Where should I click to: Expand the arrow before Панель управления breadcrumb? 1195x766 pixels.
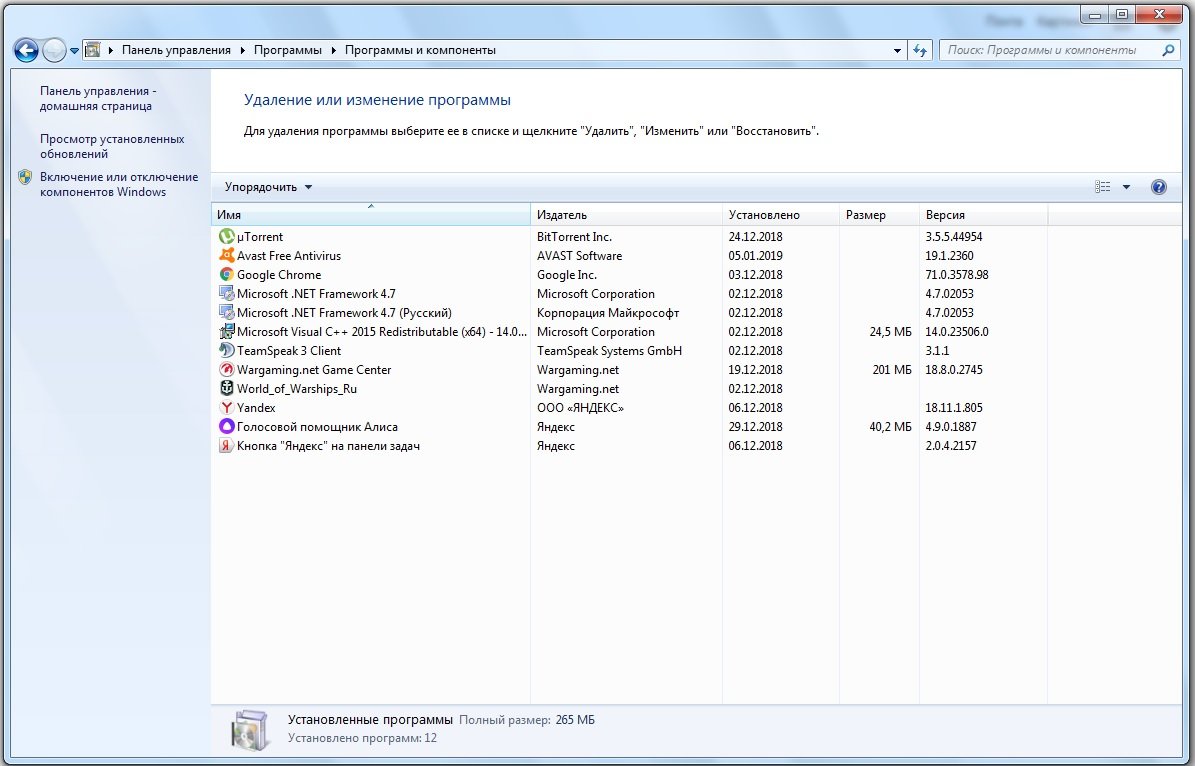[x=111, y=50]
